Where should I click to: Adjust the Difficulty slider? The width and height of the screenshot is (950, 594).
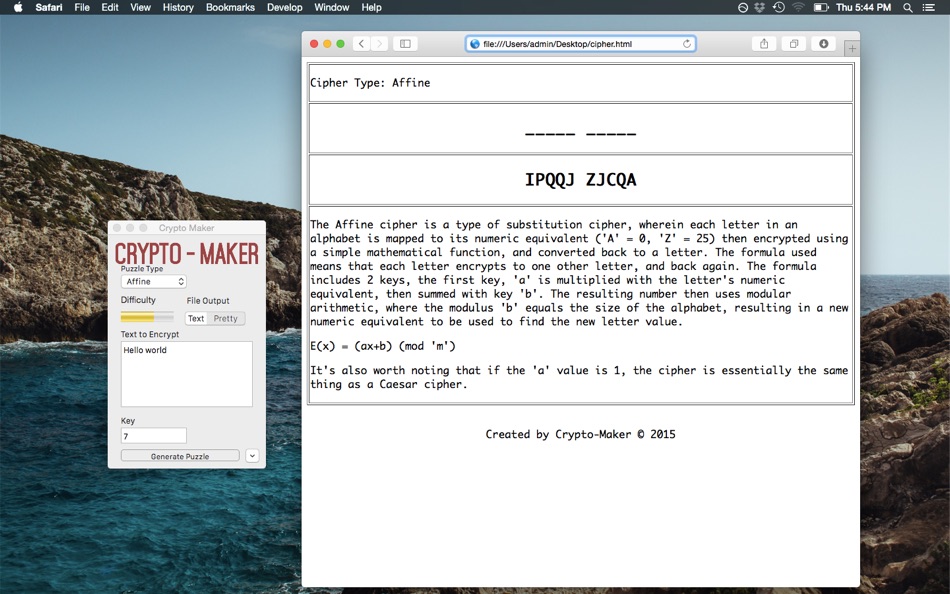147,317
